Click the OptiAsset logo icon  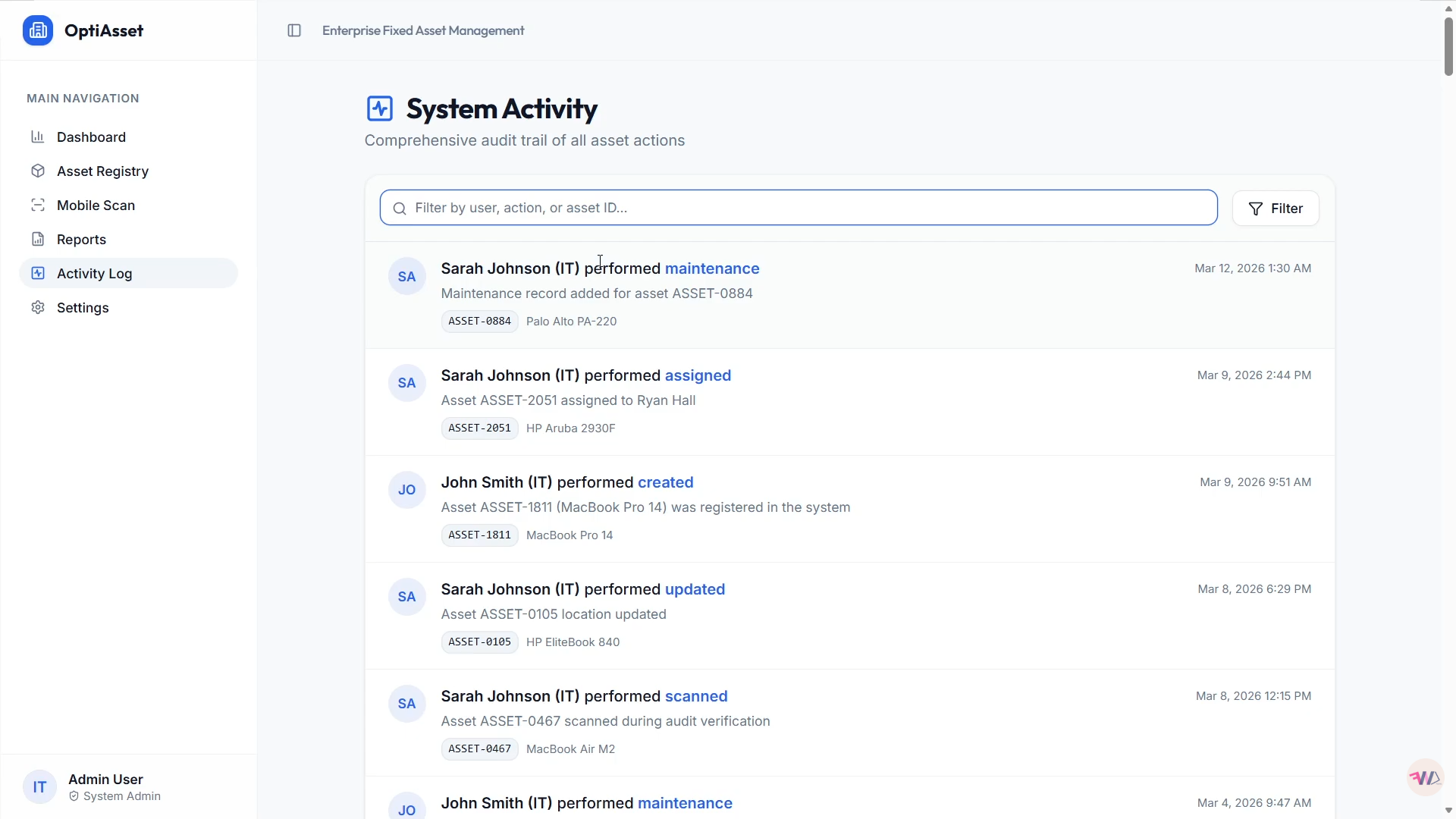tap(38, 30)
